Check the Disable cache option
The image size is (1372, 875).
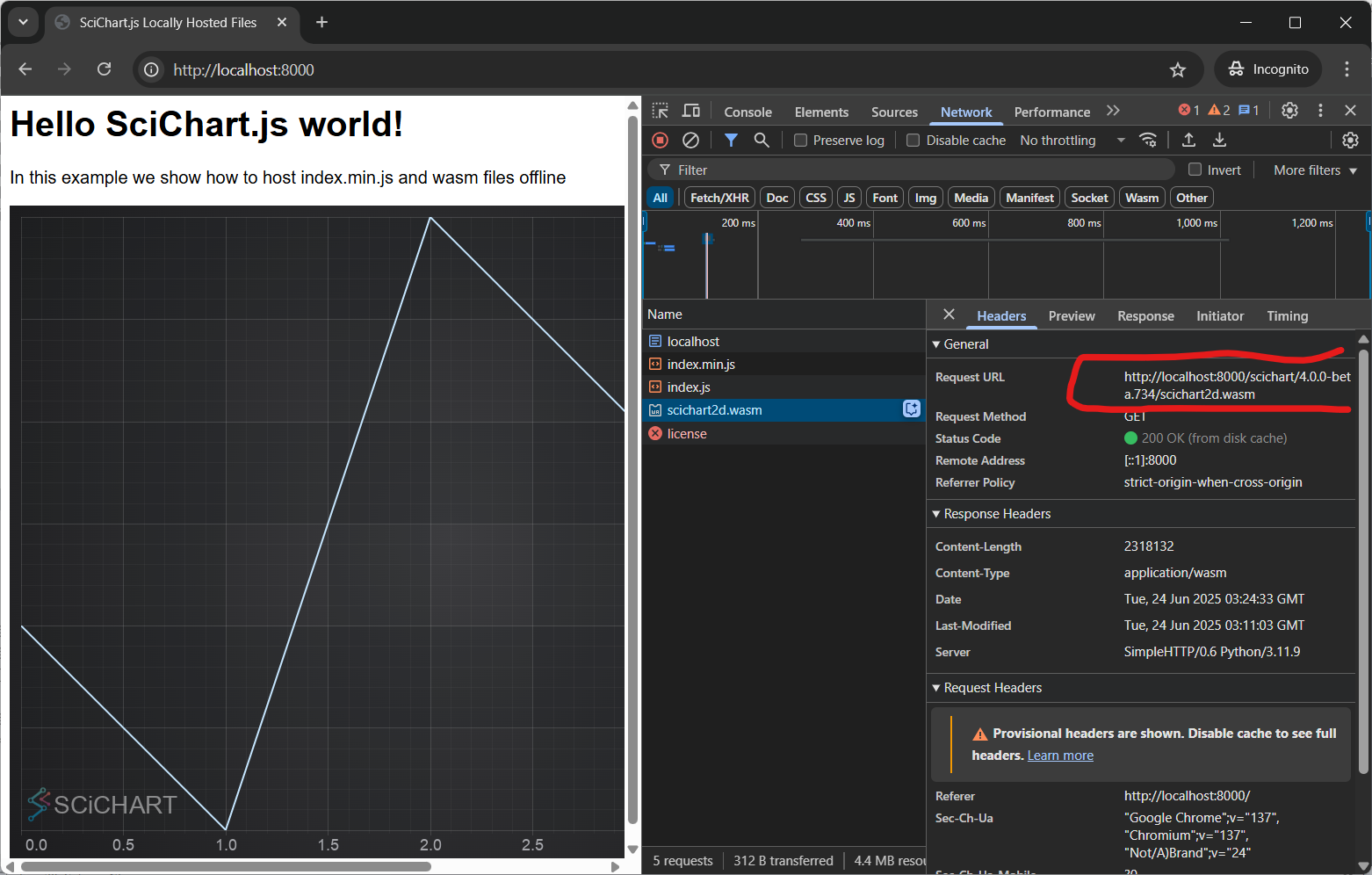913,141
